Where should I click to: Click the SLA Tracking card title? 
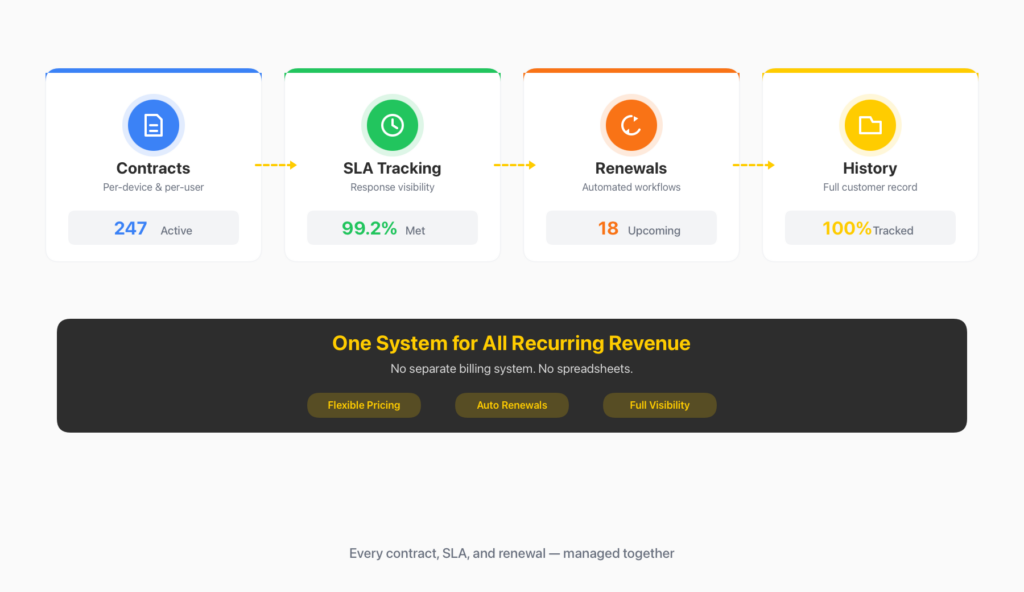tap(392, 168)
